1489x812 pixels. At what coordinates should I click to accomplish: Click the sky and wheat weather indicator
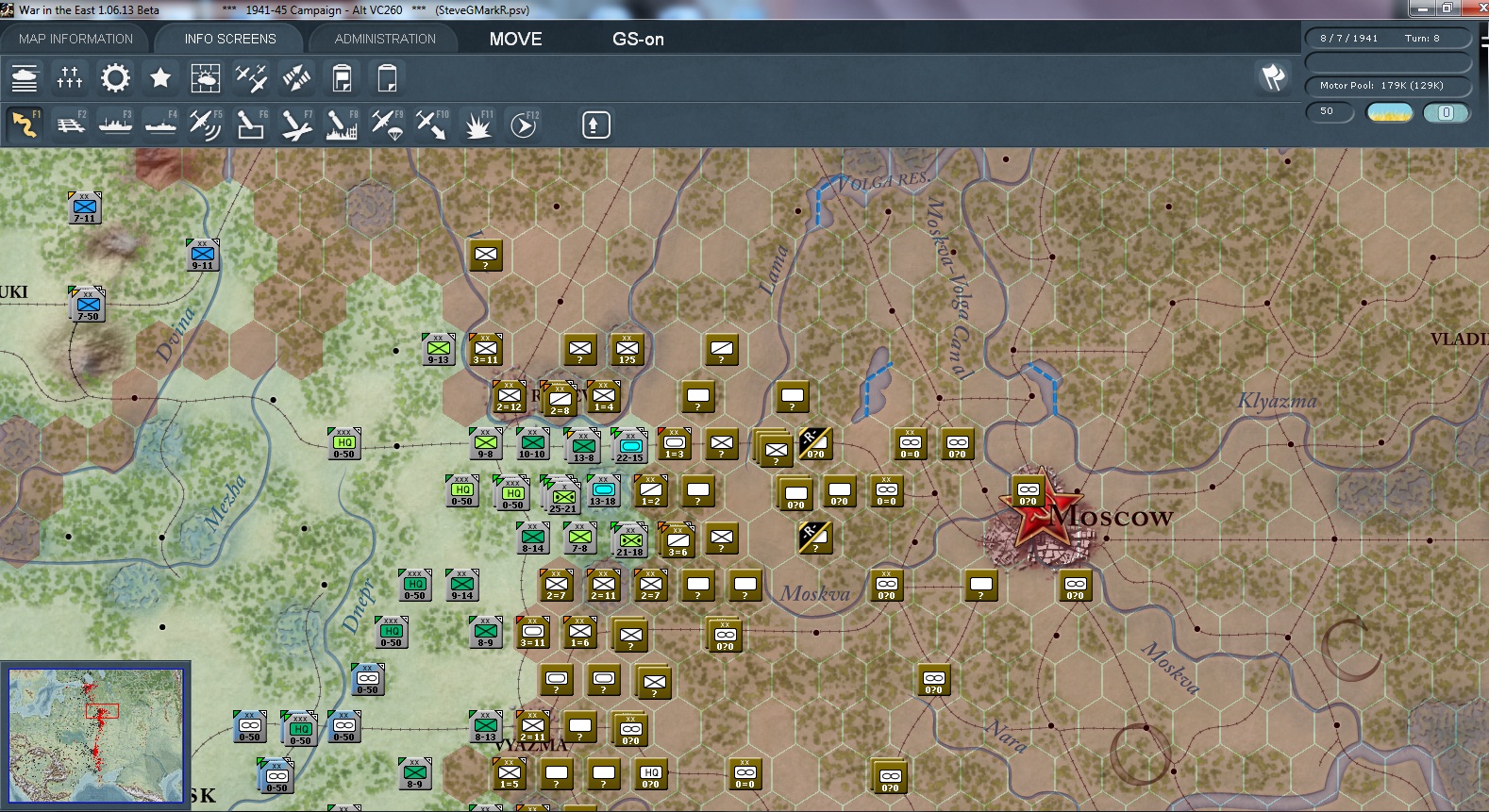[1390, 113]
